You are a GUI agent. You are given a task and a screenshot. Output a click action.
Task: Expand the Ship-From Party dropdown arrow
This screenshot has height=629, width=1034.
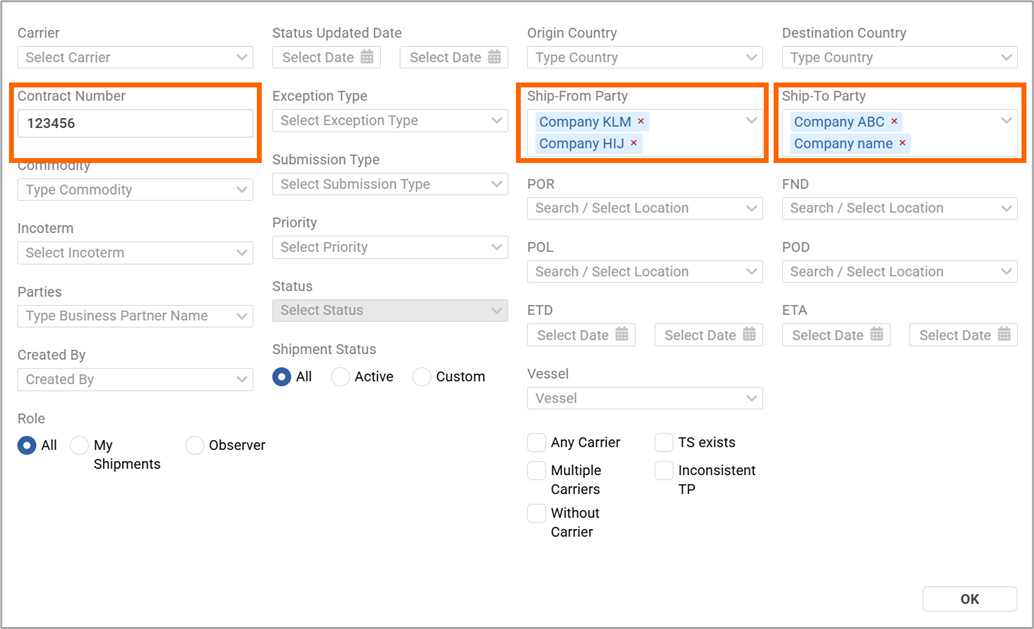click(x=751, y=121)
